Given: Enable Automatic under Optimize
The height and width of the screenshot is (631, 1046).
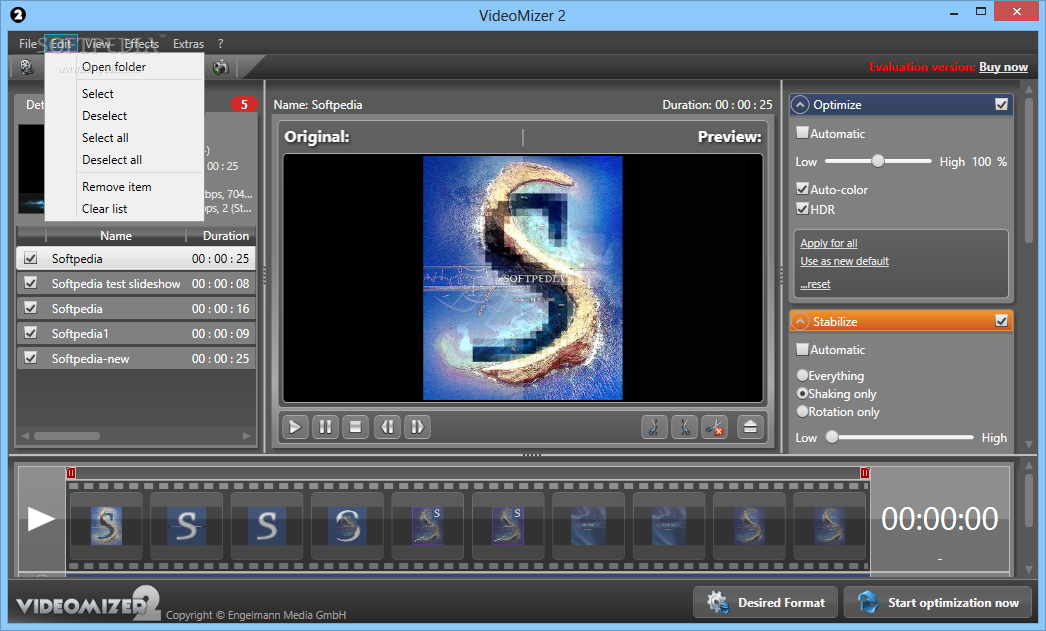Looking at the screenshot, I should tap(803, 133).
